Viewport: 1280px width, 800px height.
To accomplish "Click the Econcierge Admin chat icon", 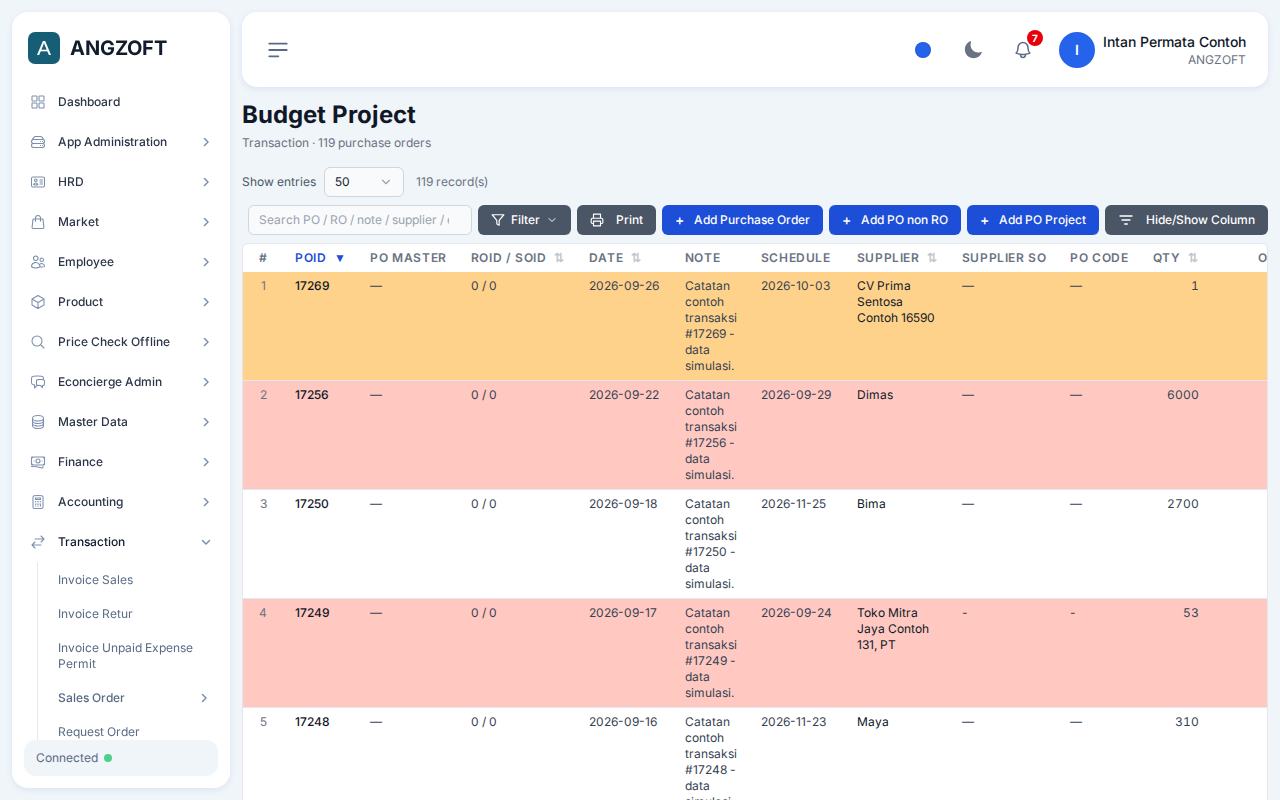I will (x=38, y=382).
